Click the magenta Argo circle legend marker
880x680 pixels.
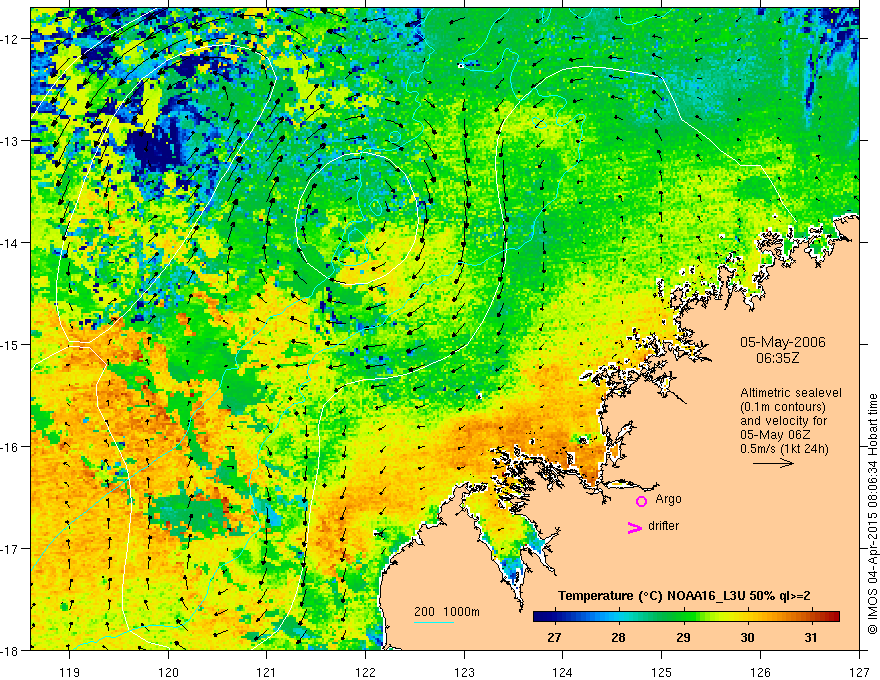pyautogui.click(x=641, y=501)
